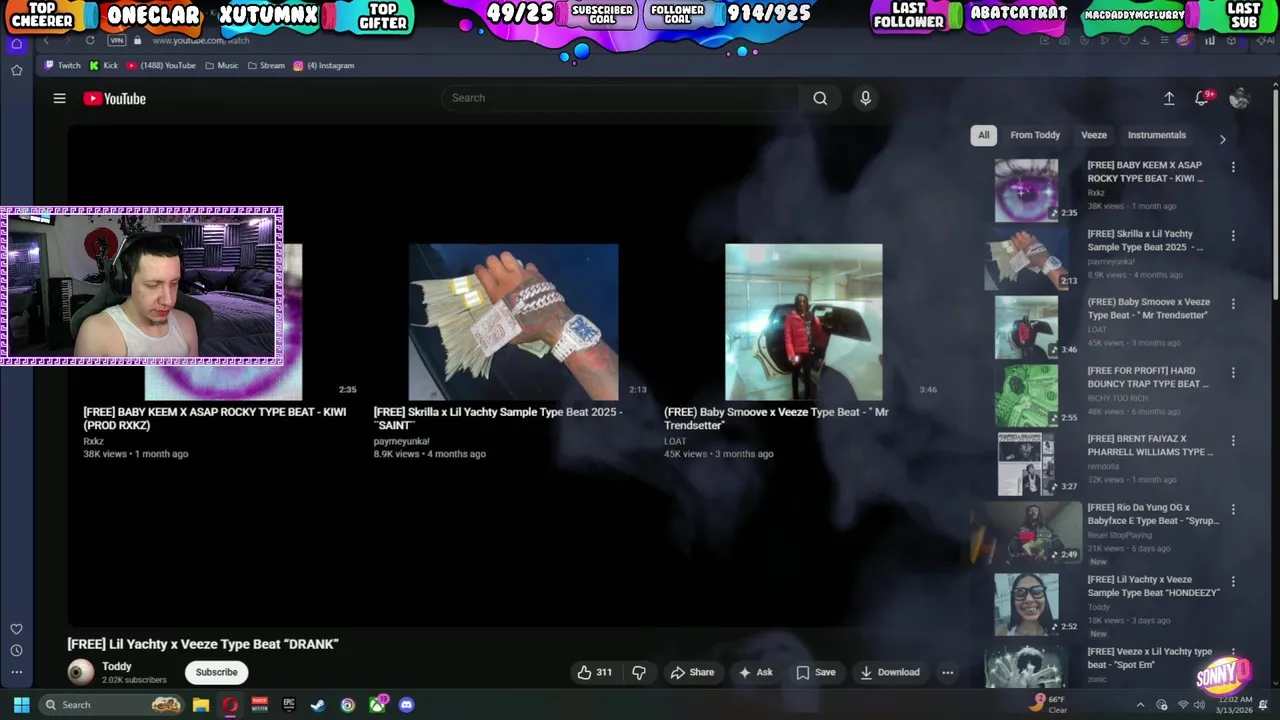
Task: Go to the YouTube home logo
Action: click(115, 98)
